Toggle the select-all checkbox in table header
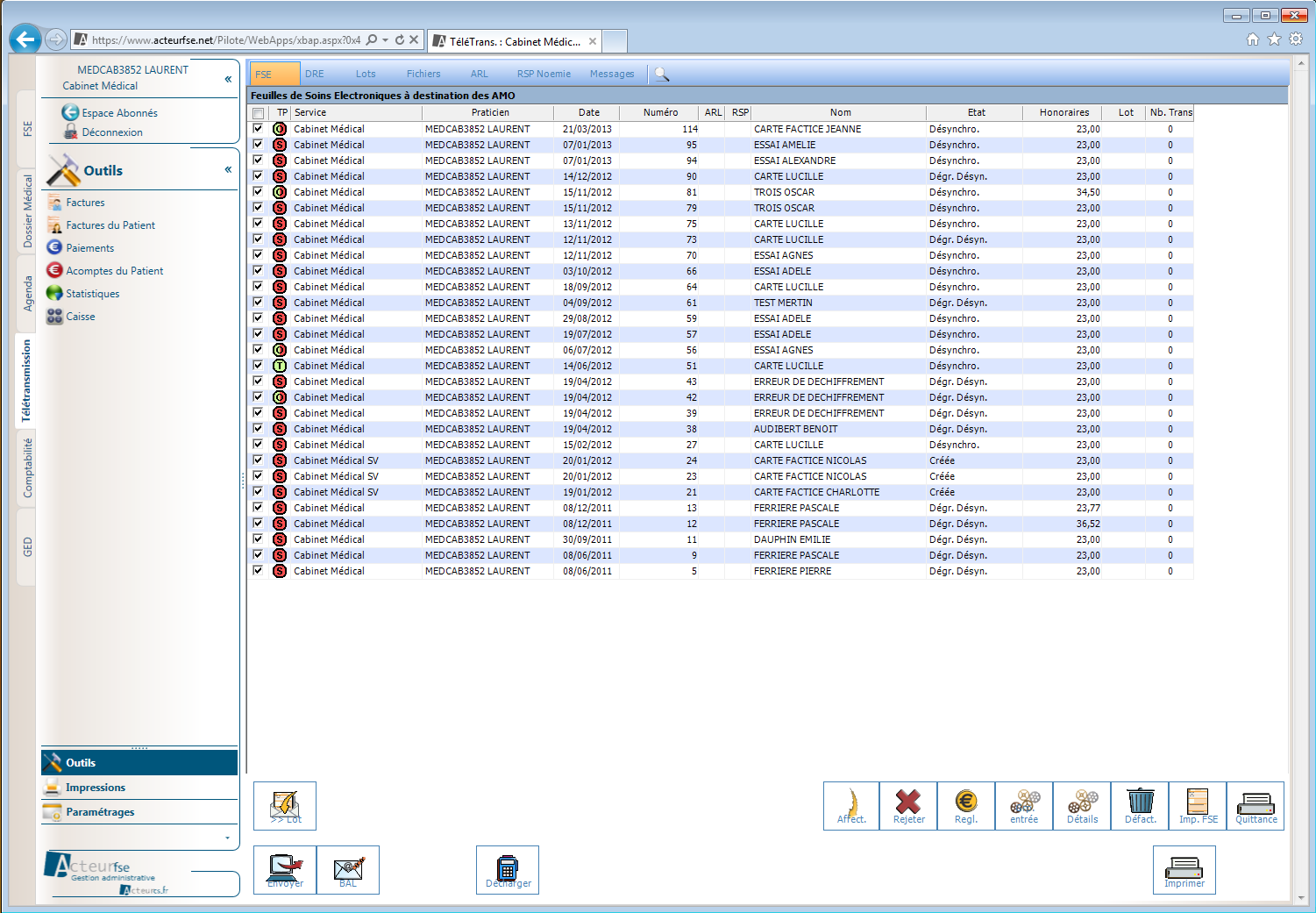 click(258, 113)
